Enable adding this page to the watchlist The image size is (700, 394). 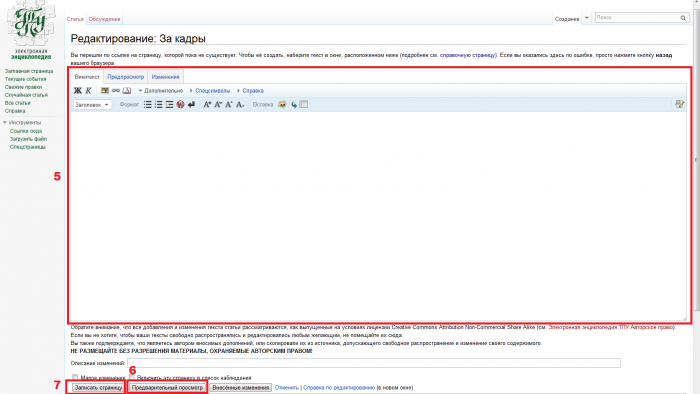tap(132, 377)
